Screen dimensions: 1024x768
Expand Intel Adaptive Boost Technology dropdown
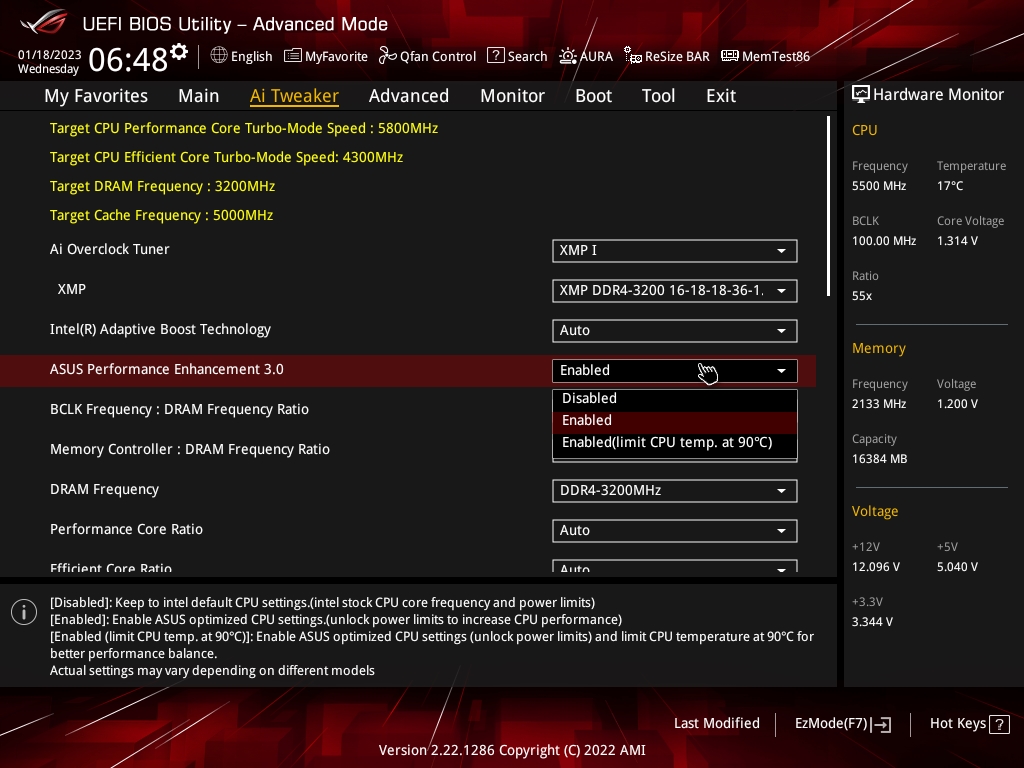coord(675,330)
